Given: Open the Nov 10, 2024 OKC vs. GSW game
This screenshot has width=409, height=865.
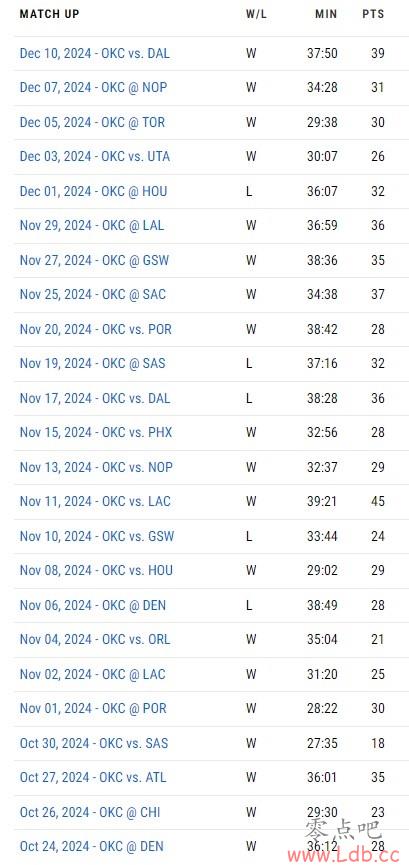Looking at the screenshot, I should 97,536.
